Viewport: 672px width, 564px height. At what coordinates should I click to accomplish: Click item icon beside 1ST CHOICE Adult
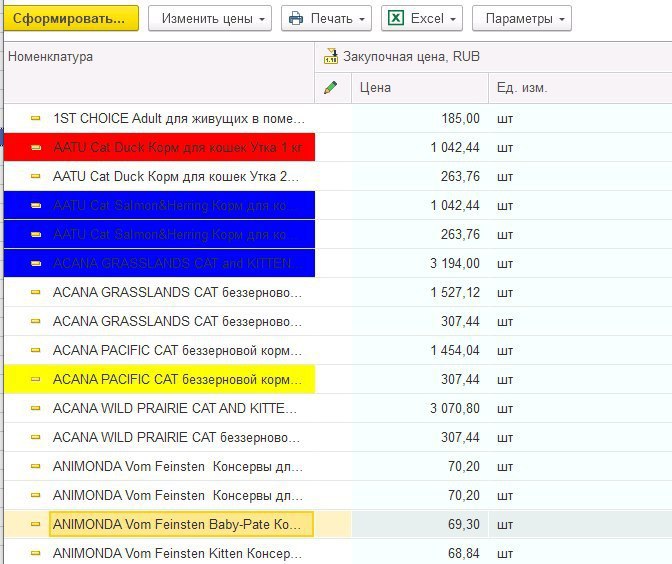(36, 118)
